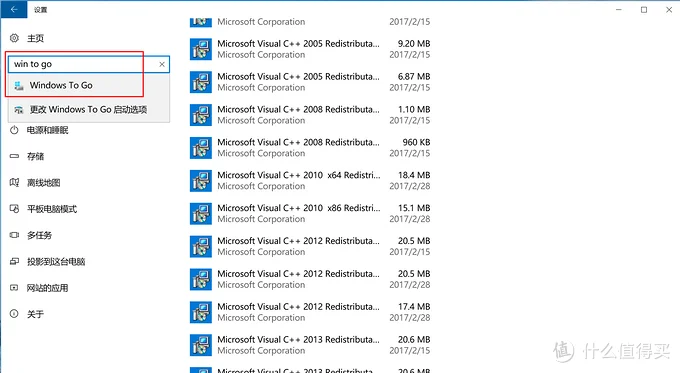Select Visual C++ 2012 Redistributable 17.4 MB entry
This screenshot has width=680, height=373.
[x=310, y=312]
